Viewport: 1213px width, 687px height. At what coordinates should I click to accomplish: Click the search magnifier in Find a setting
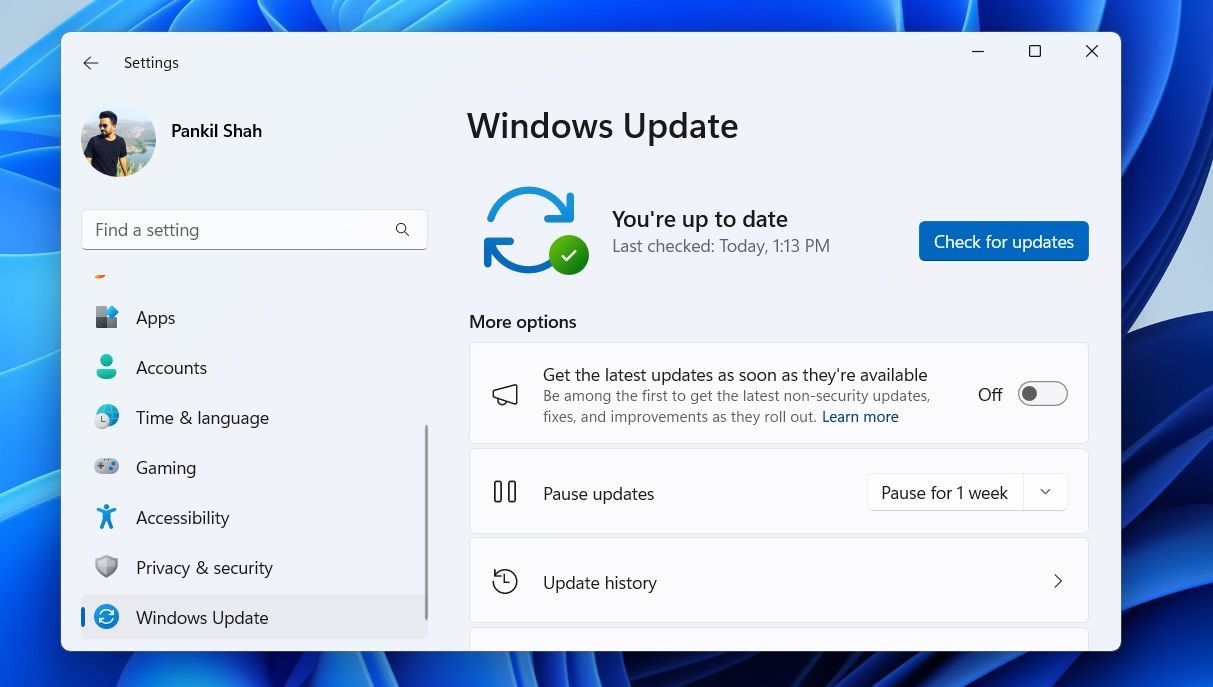(402, 229)
